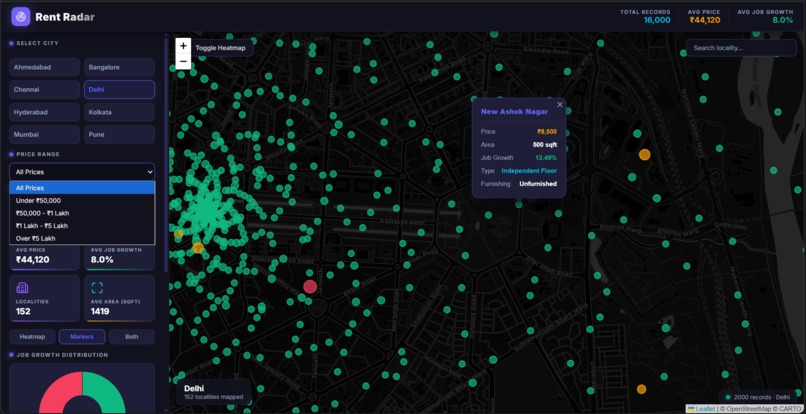Switch to Both view mode

[x=132, y=337]
